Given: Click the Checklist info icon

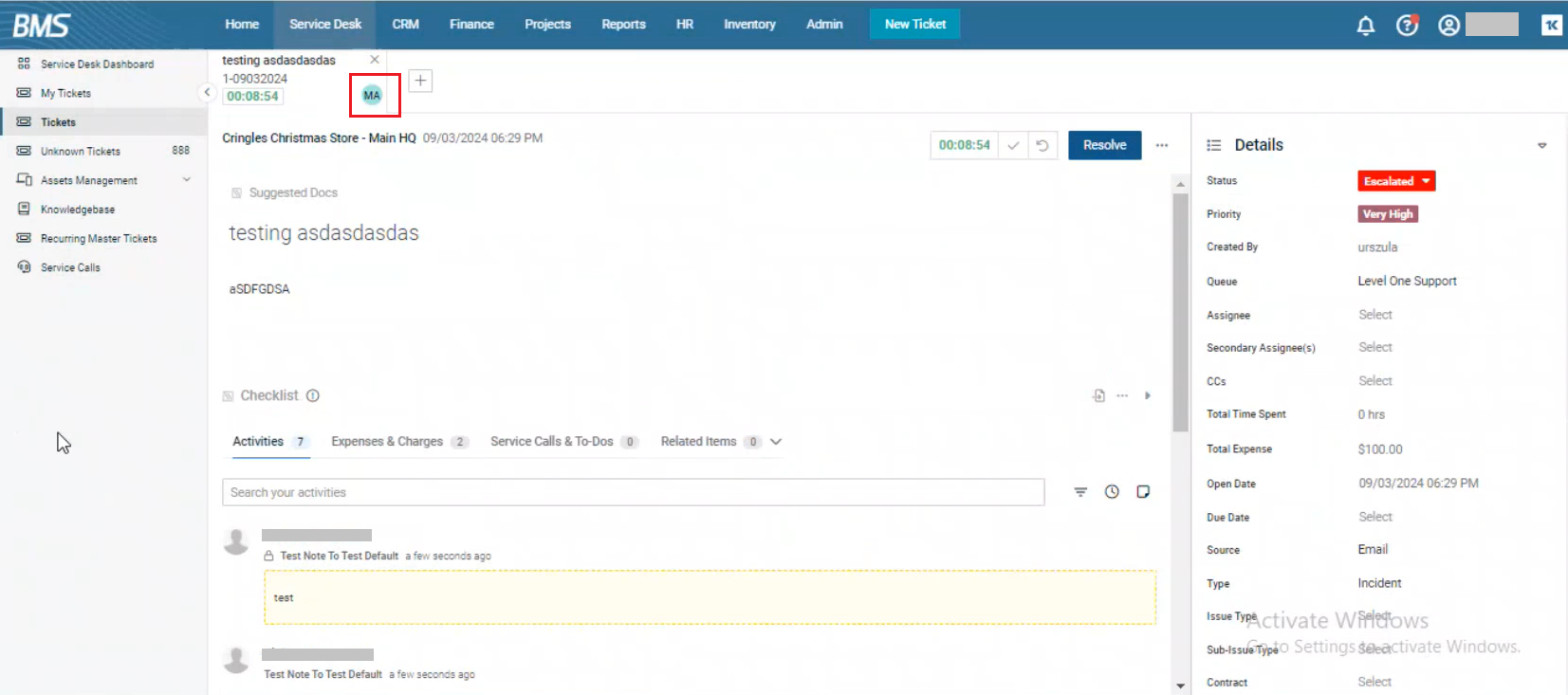Looking at the screenshot, I should (x=313, y=396).
